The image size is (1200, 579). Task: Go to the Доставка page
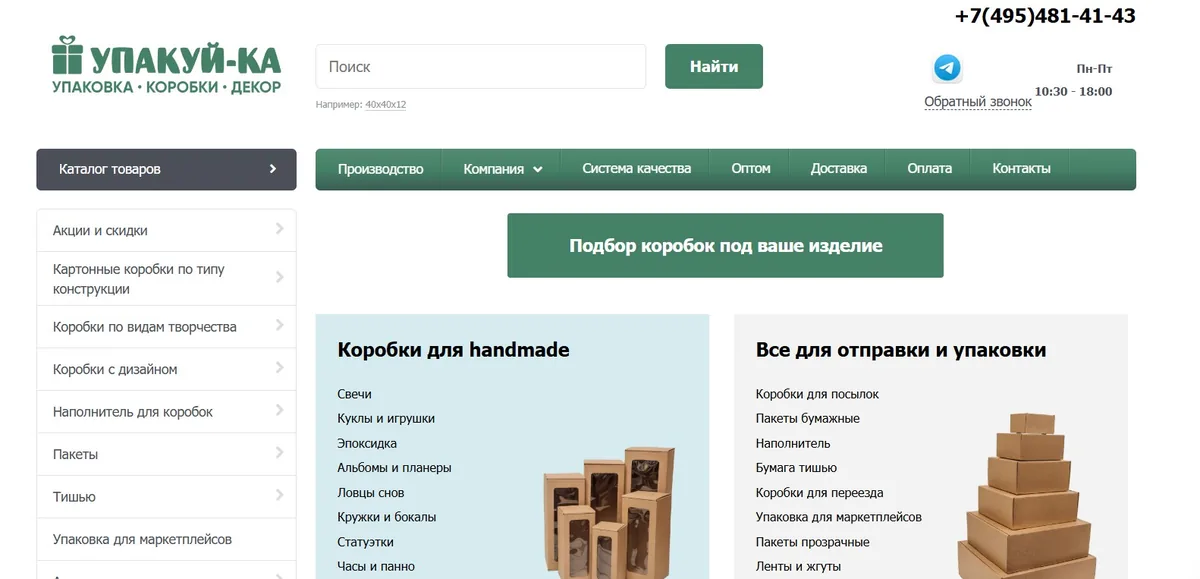[839, 169]
